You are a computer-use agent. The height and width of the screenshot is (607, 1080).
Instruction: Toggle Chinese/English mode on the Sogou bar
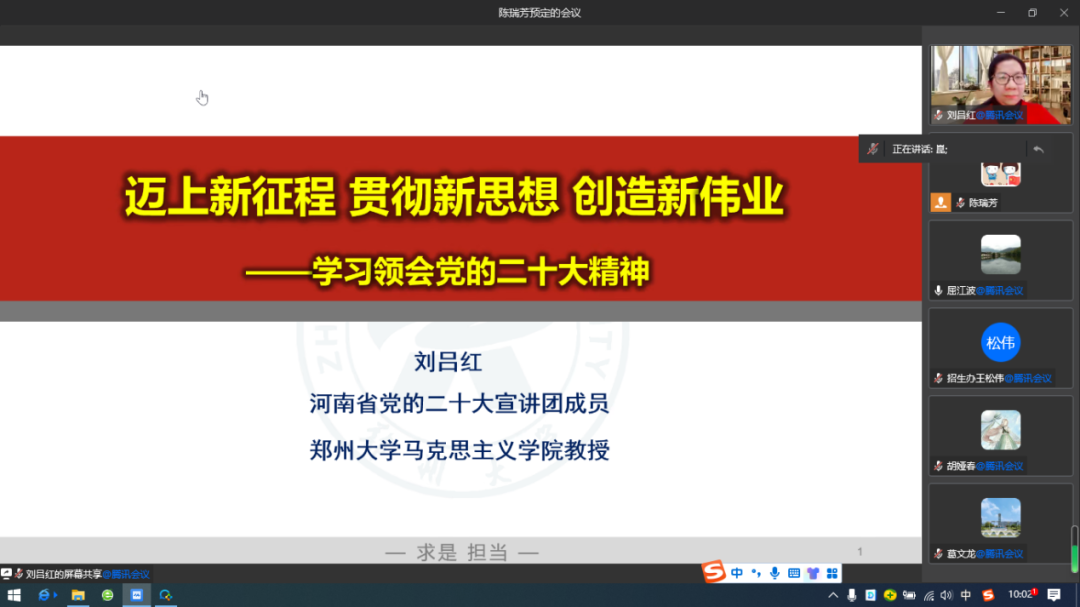[737, 573]
